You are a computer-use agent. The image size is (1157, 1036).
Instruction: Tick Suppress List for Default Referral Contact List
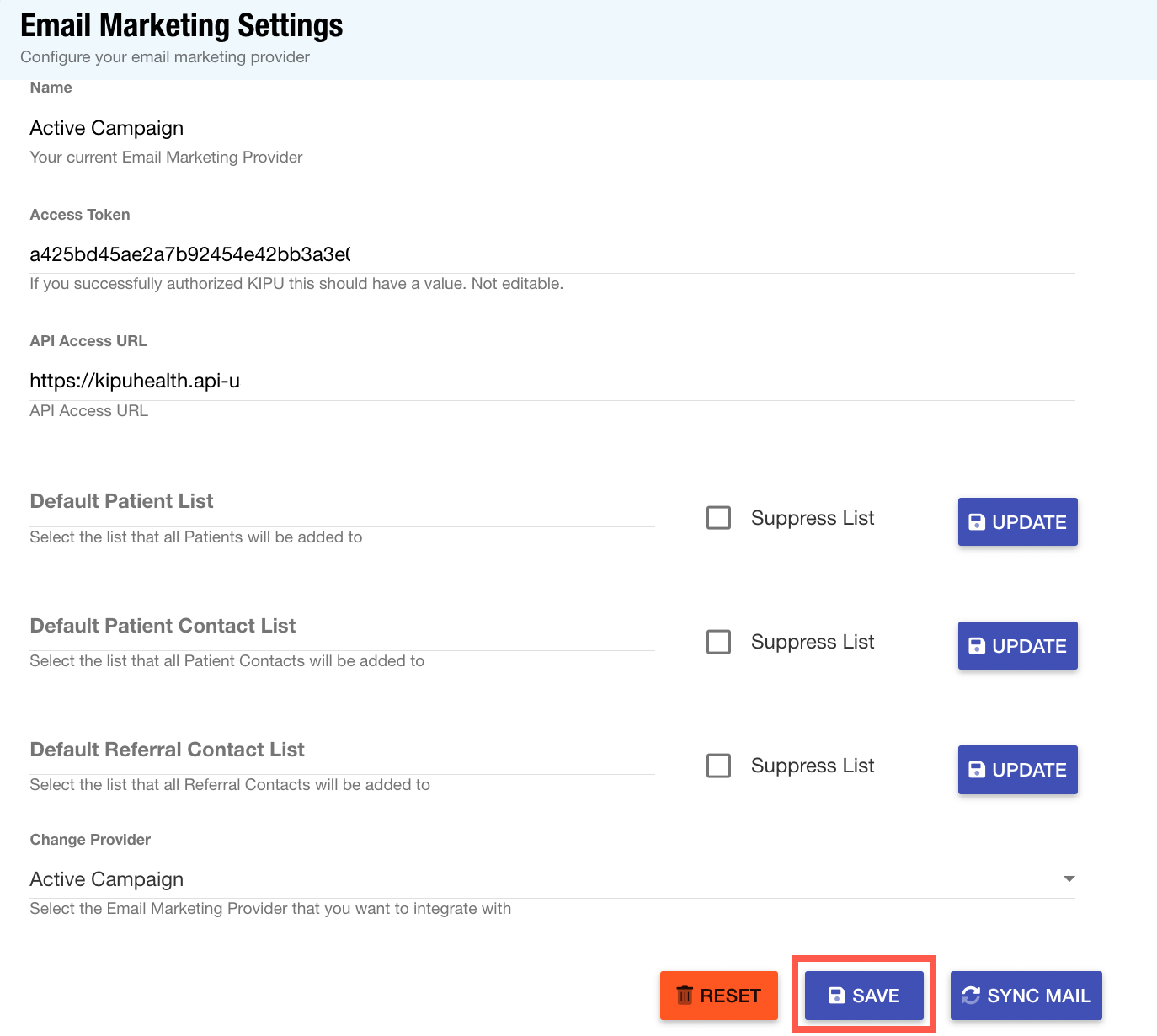click(x=718, y=766)
